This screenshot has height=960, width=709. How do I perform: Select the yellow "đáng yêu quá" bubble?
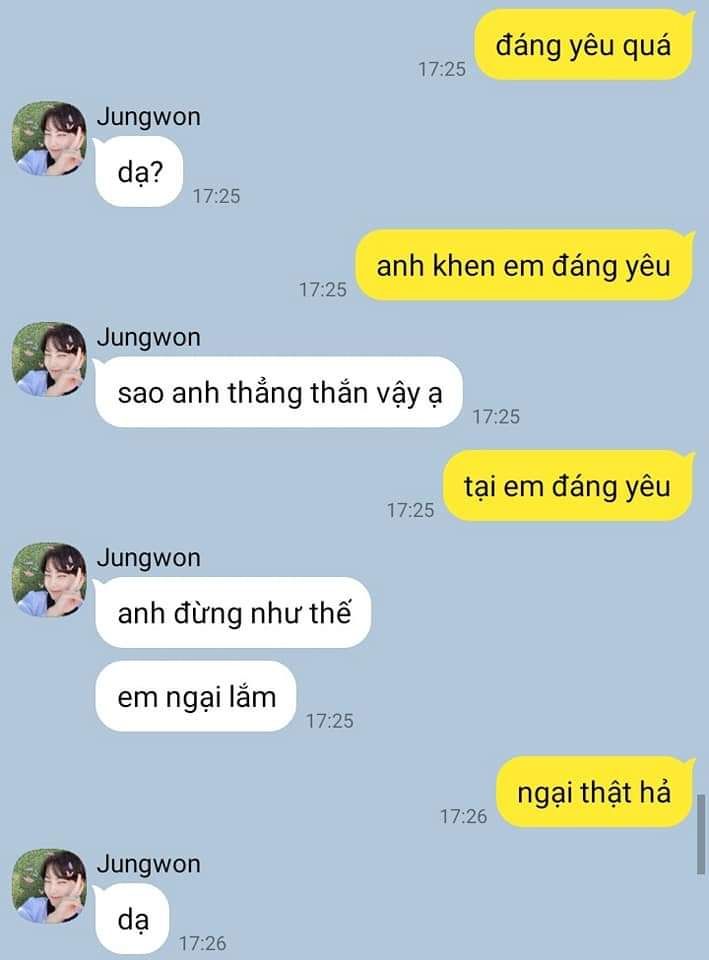pyautogui.click(x=584, y=45)
